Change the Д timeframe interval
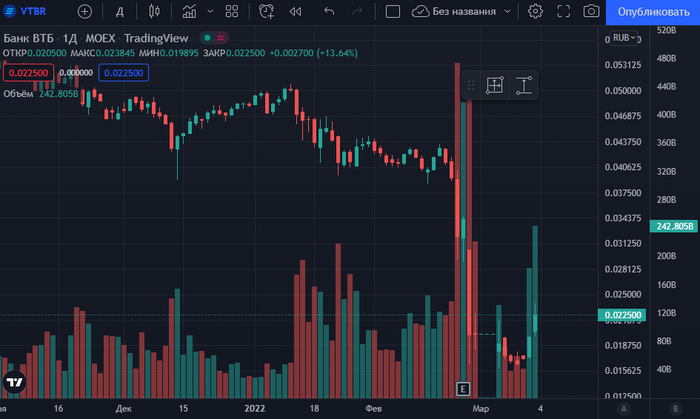This screenshot has width=700, height=419. point(119,11)
